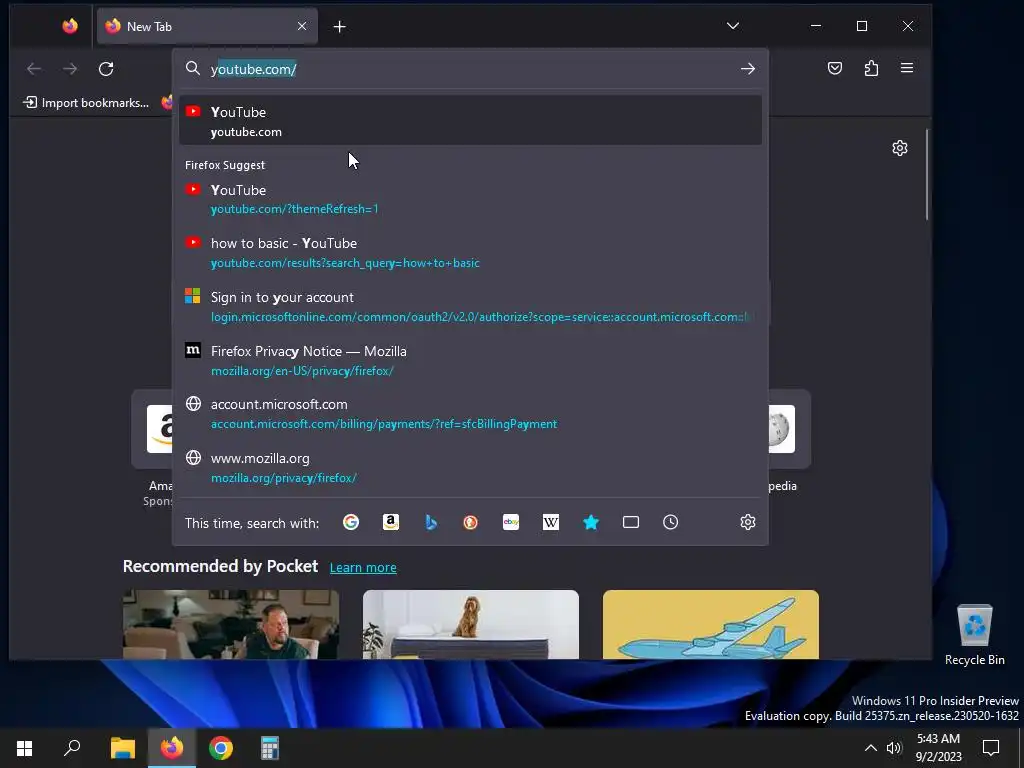The image size is (1024, 768).
Task: Open Pocket story with man on couch
Action: click(231, 624)
